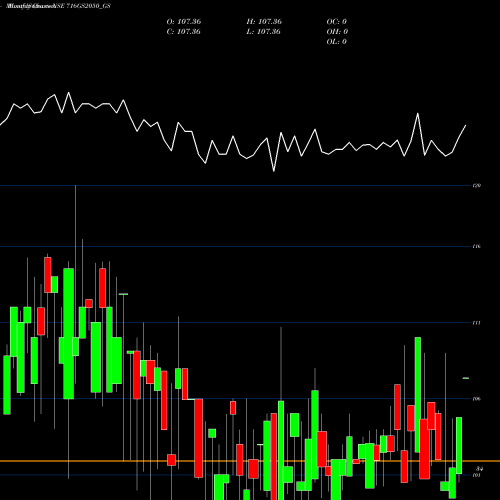The image size is (500, 500).
Task: Click the 111 price axis label
Action: 477,323
